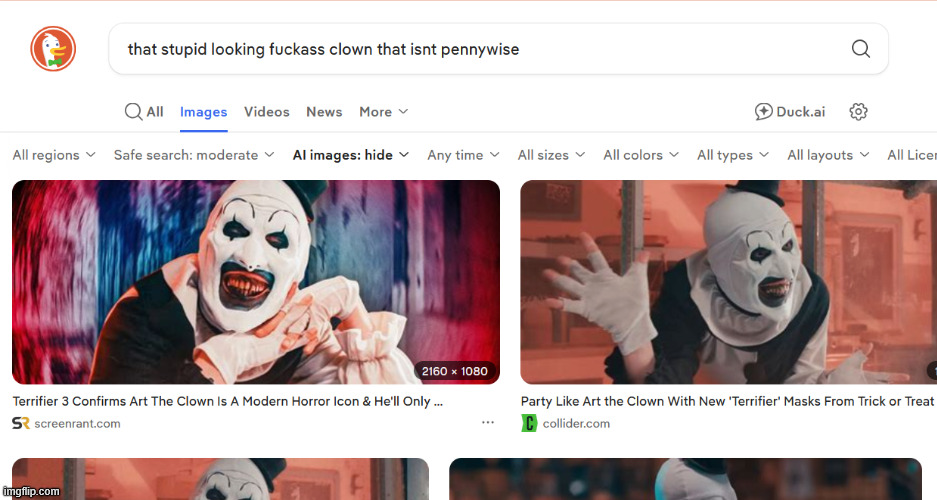The height and width of the screenshot is (500, 937).
Task: Open the All types filter
Action: click(733, 155)
